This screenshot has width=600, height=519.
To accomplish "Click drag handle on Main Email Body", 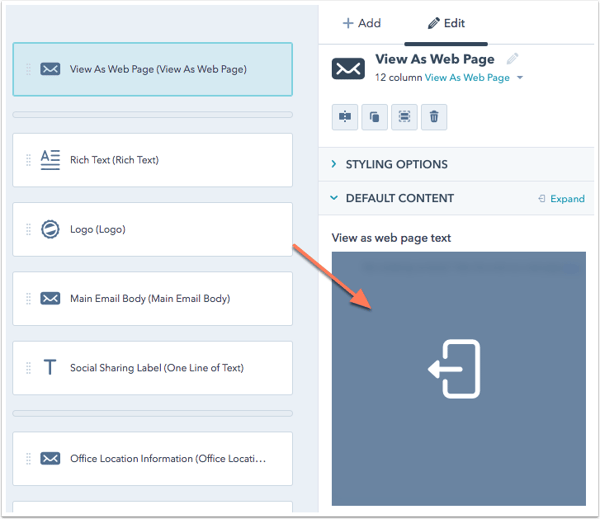I will 28,299.
